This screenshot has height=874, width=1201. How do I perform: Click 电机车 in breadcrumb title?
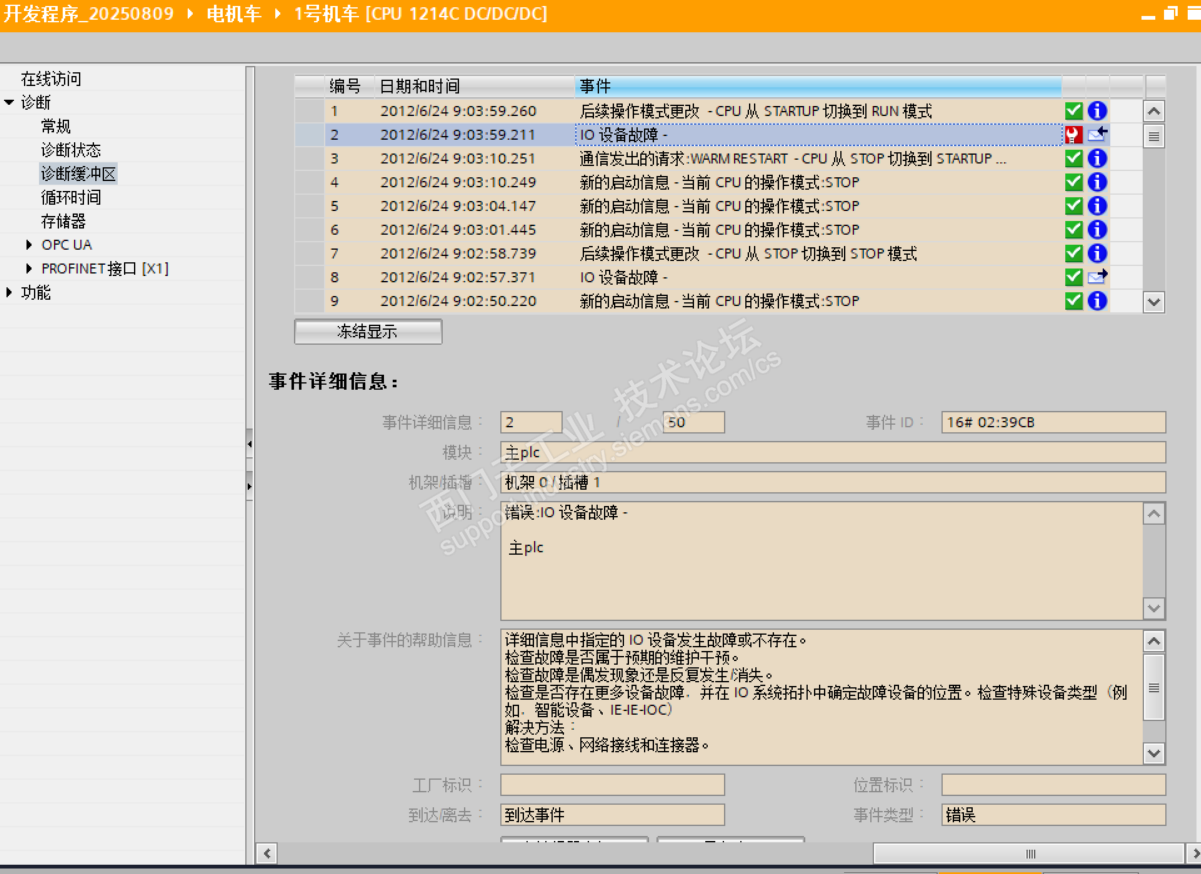click(233, 14)
